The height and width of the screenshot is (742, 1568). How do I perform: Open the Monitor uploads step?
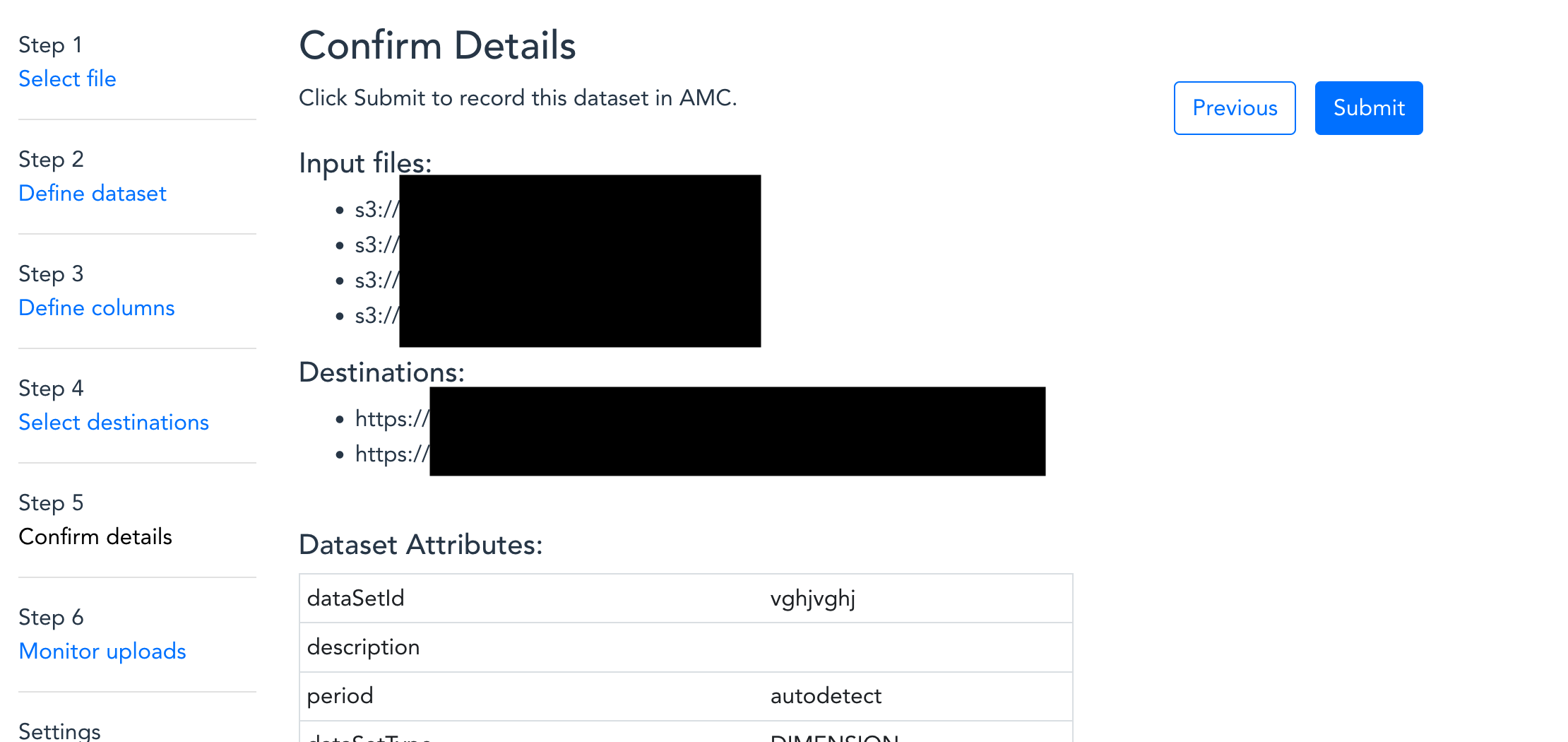[102, 651]
